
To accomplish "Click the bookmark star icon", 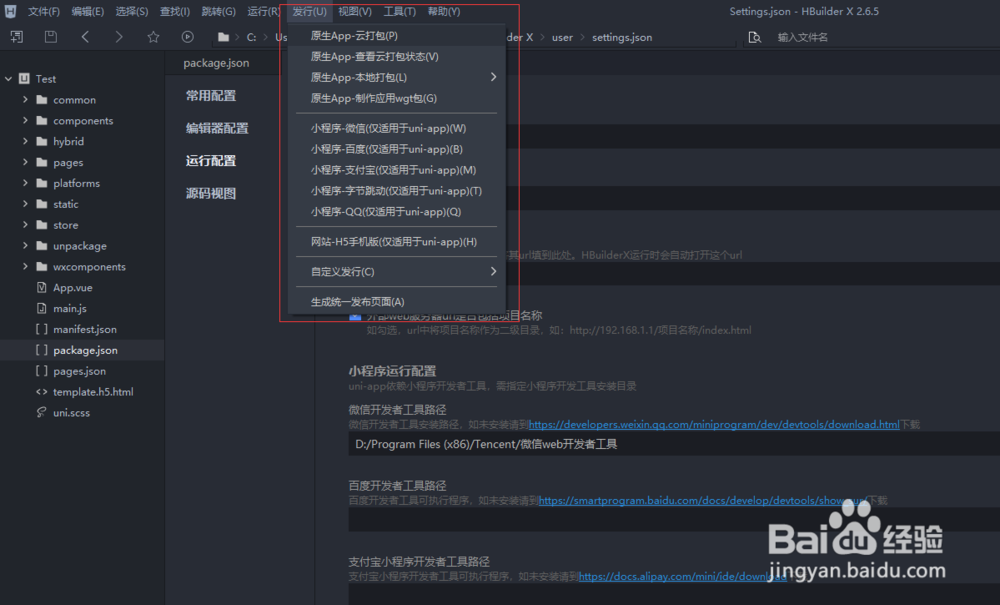I will [x=153, y=37].
